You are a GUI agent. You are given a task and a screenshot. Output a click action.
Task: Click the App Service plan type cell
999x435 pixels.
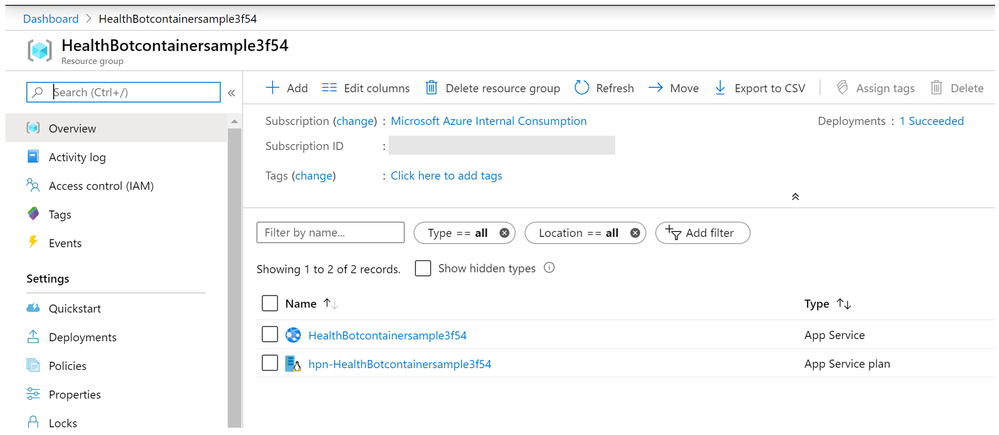pos(847,364)
